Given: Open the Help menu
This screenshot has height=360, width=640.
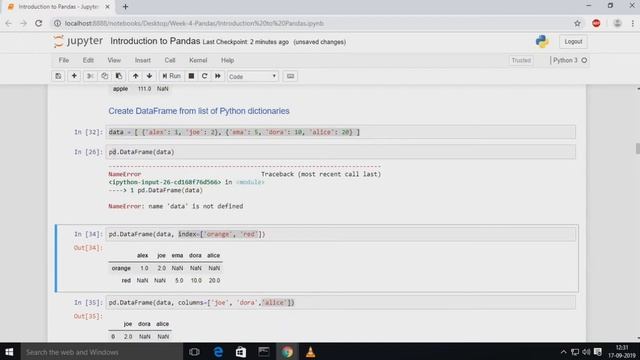Looking at the screenshot, I should pyautogui.click(x=227, y=60).
